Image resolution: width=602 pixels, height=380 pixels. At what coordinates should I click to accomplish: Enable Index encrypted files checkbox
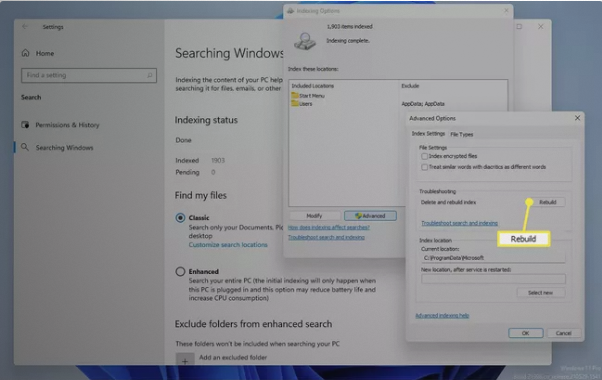(x=424, y=156)
